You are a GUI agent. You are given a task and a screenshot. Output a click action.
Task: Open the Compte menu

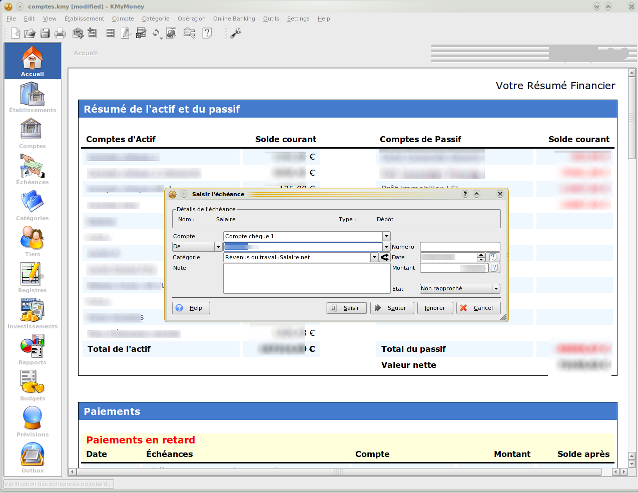[x=123, y=19]
